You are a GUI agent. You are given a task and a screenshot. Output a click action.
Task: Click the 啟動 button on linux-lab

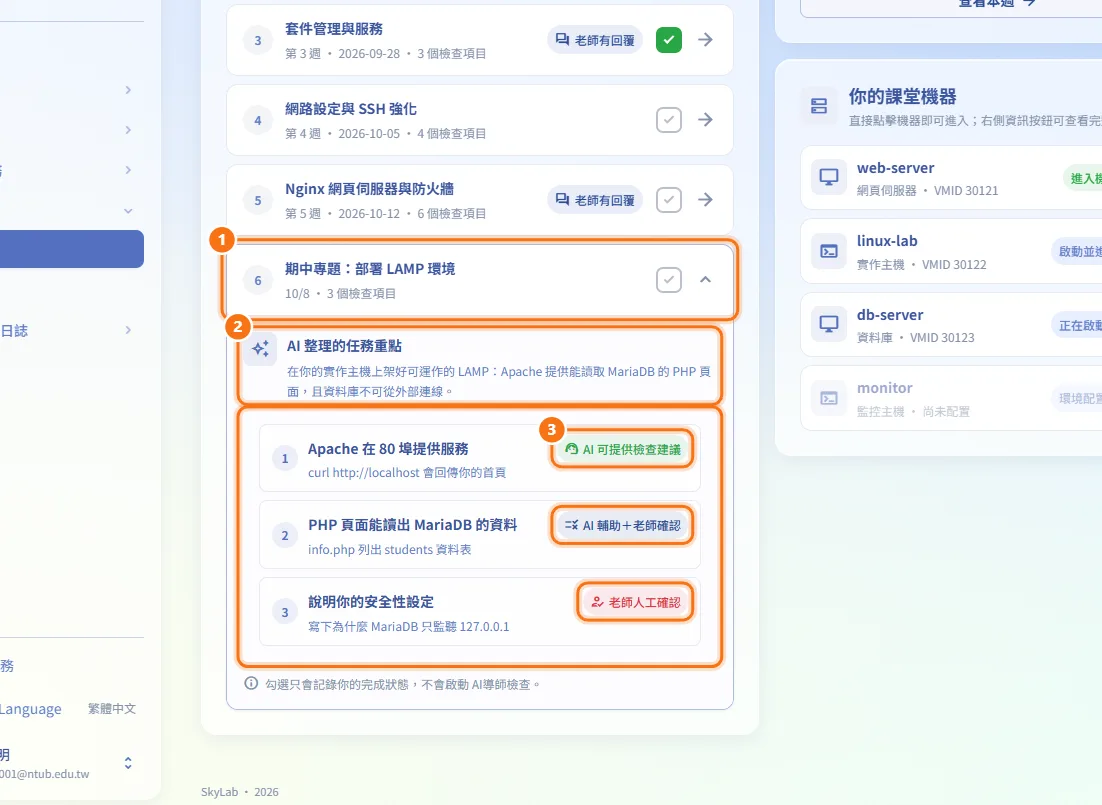(1077, 252)
